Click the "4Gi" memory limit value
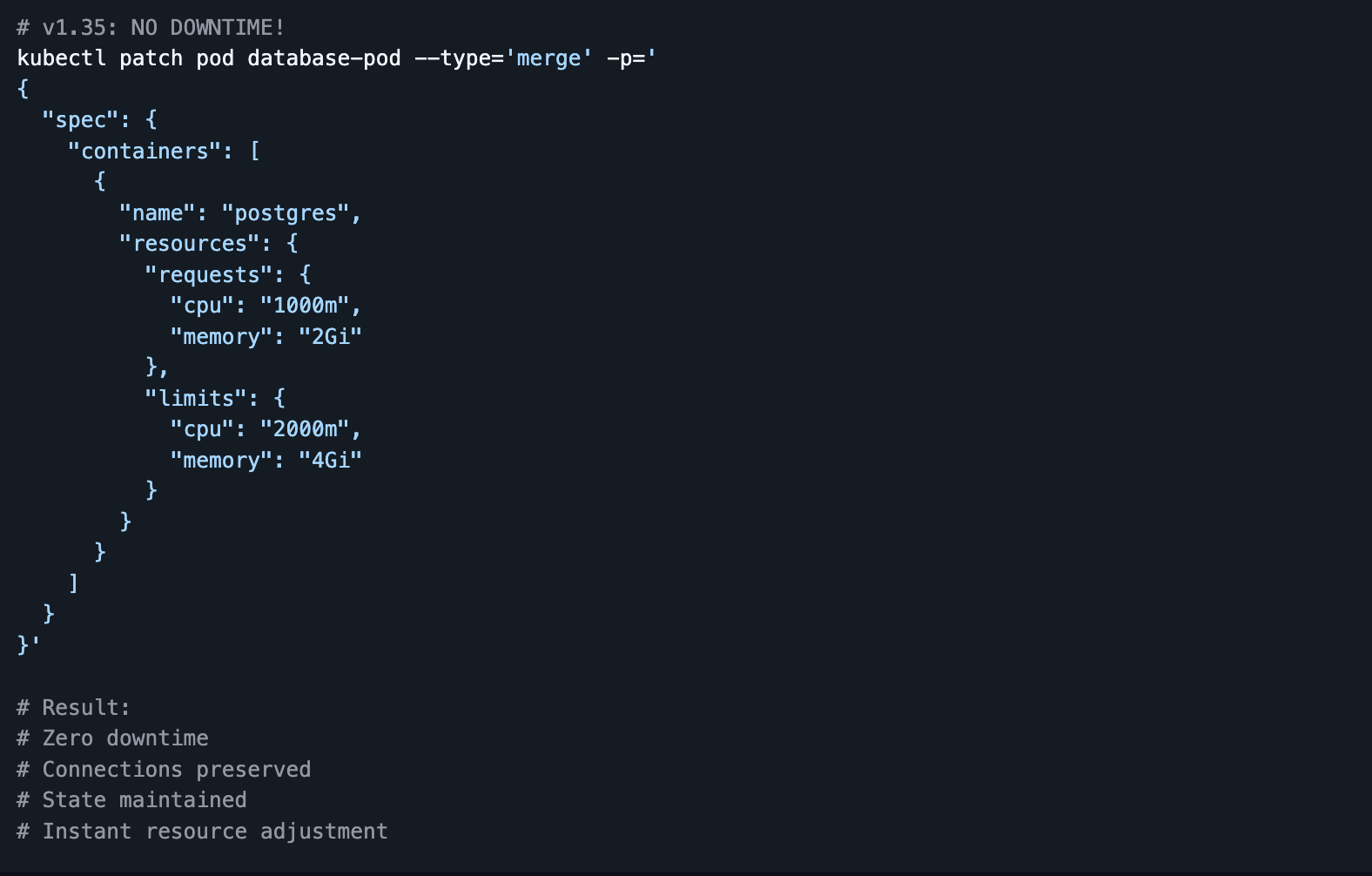Viewport: 1372px width, 876px height. pyautogui.click(x=330, y=461)
